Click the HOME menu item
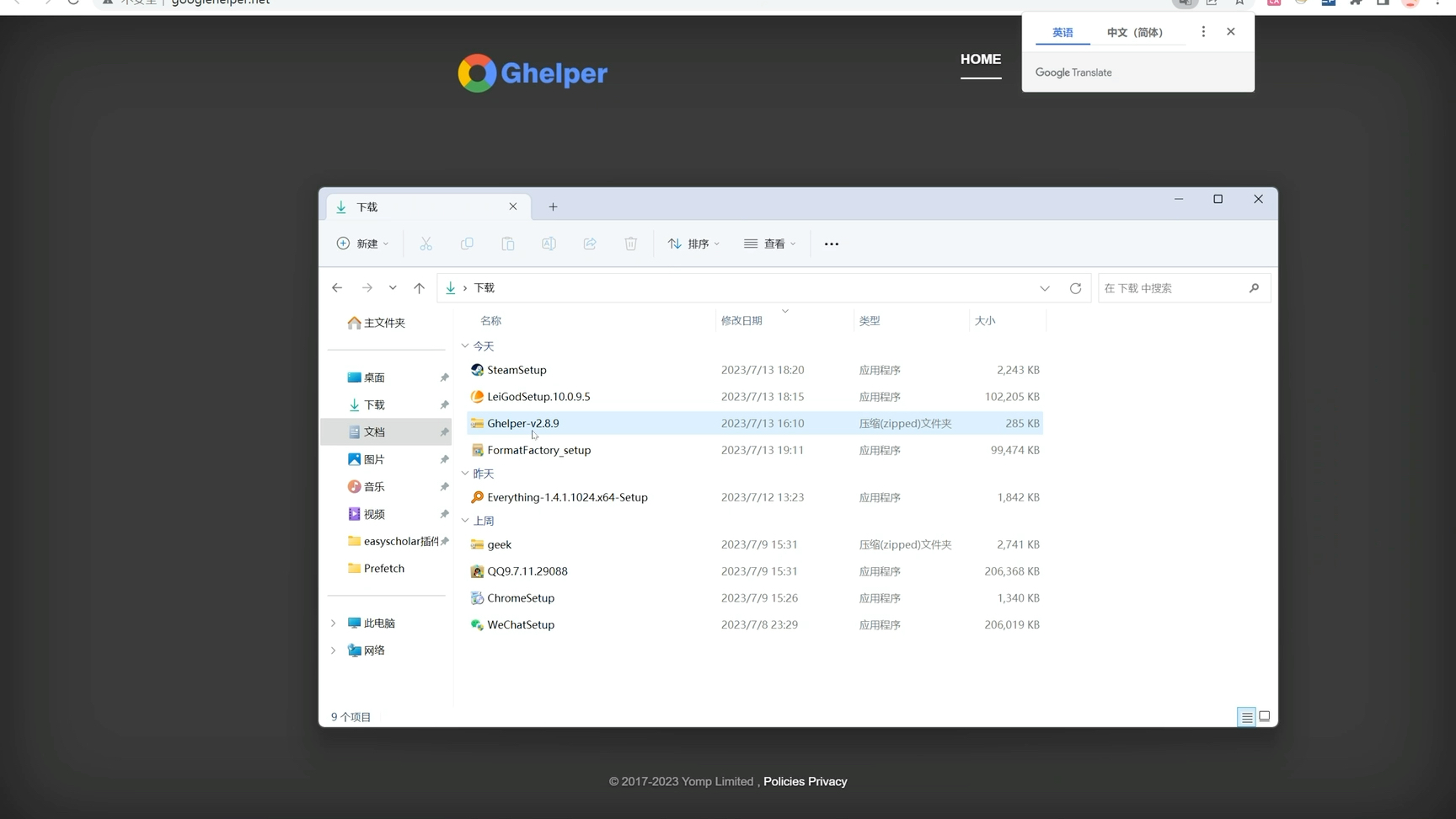This screenshot has height=819, width=1456. (x=980, y=59)
